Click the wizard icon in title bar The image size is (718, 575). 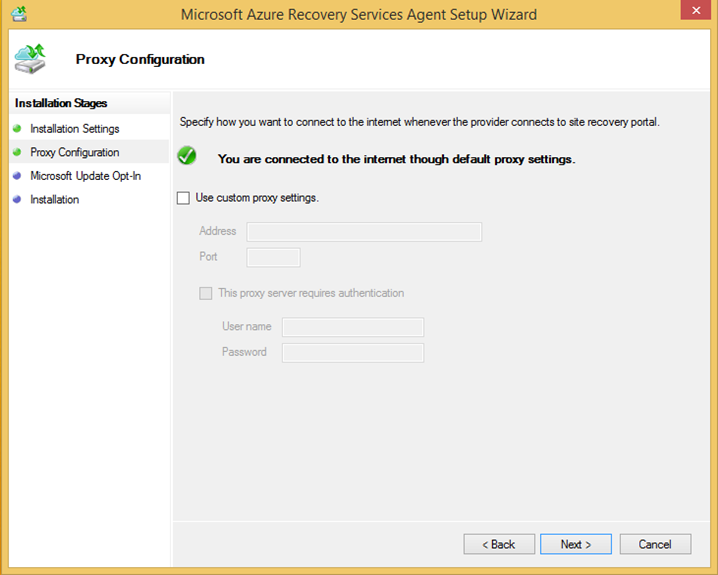(18, 14)
